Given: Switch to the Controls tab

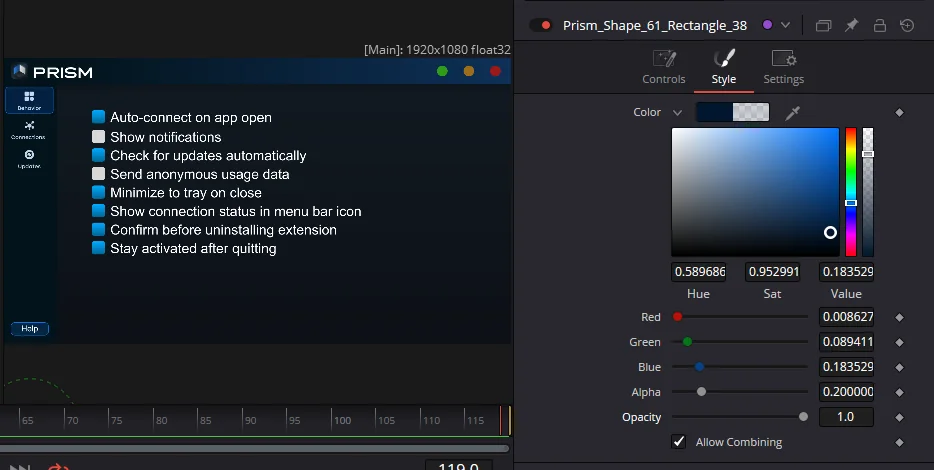Looking at the screenshot, I should click(x=664, y=67).
